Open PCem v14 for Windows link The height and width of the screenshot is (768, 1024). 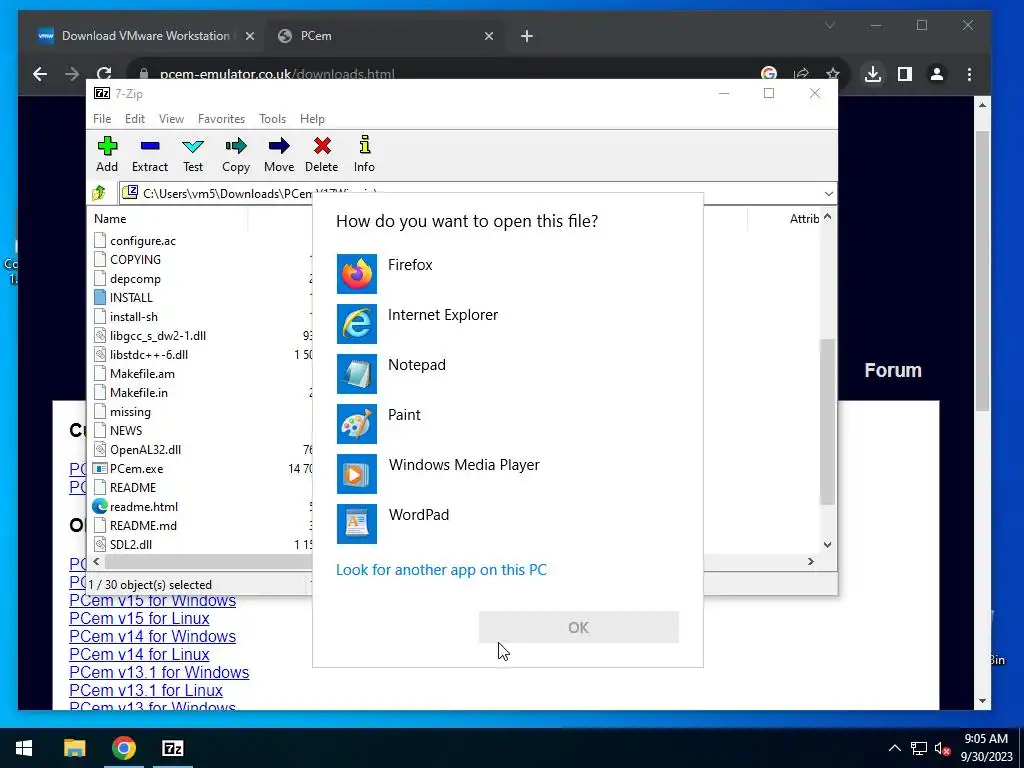(152, 636)
